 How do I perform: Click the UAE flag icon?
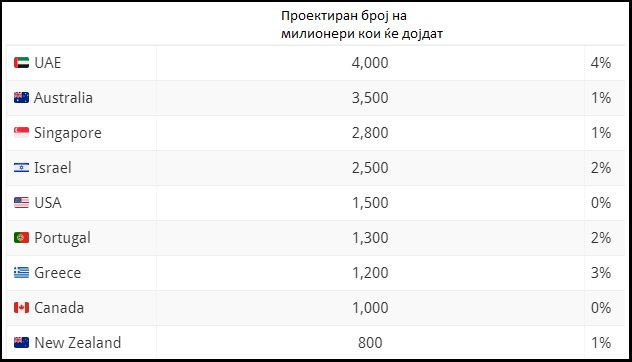point(21,62)
